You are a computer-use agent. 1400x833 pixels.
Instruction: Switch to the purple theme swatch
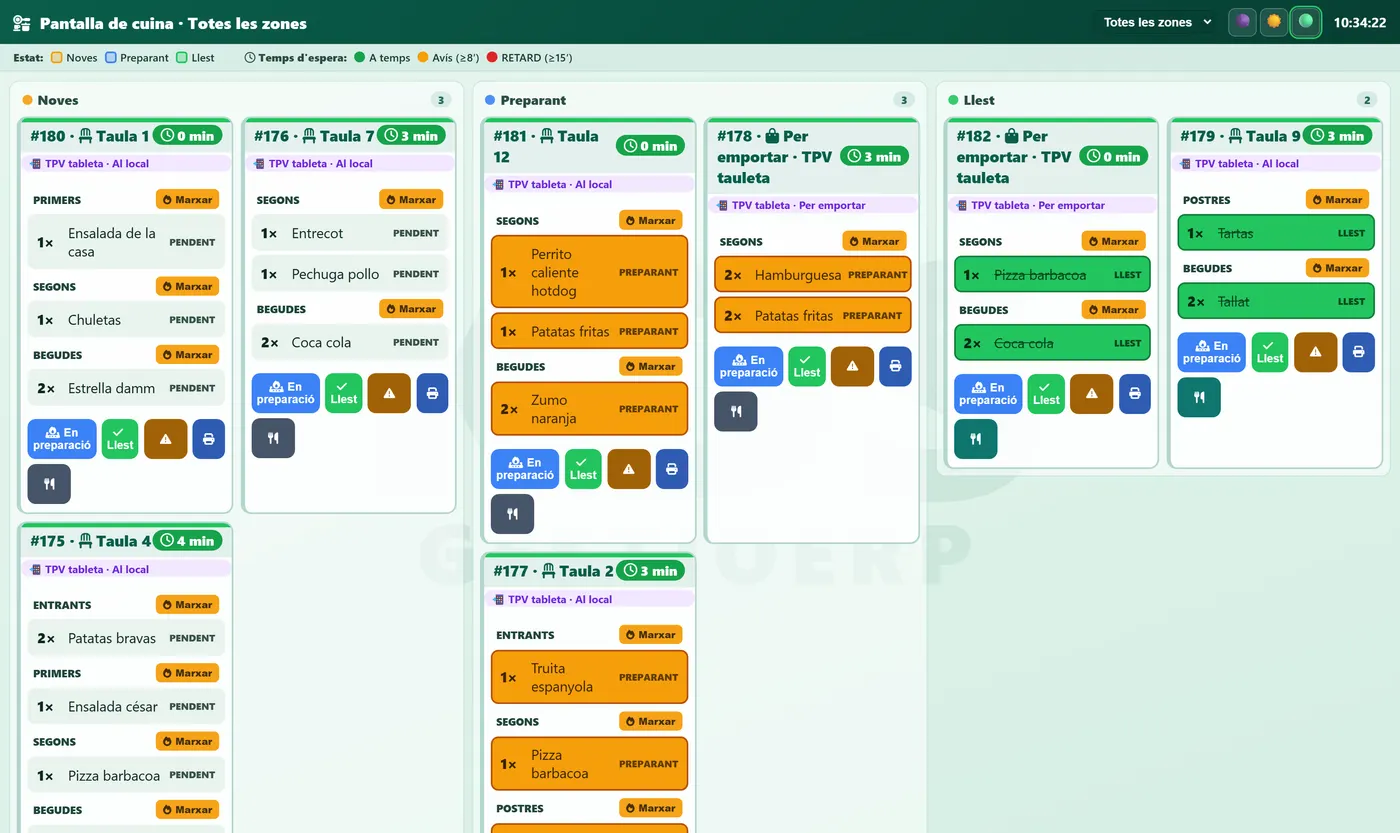click(1242, 21)
